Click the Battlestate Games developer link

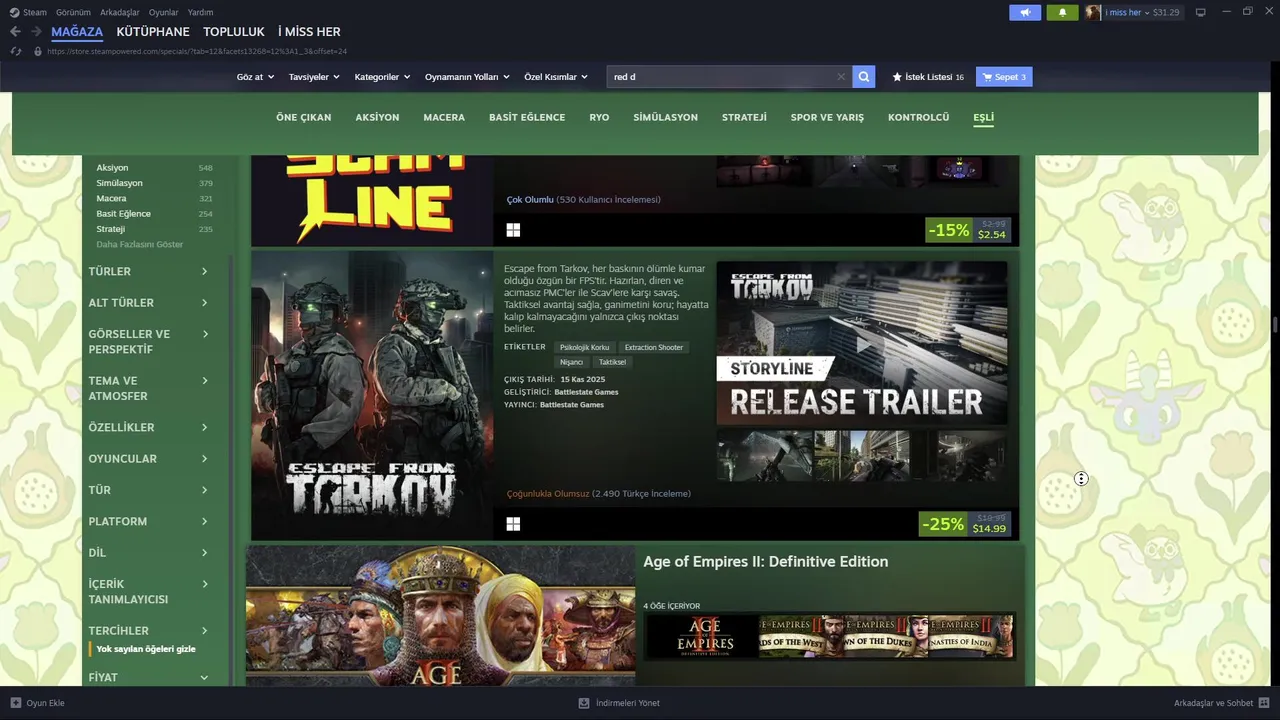click(x=586, y=392)
